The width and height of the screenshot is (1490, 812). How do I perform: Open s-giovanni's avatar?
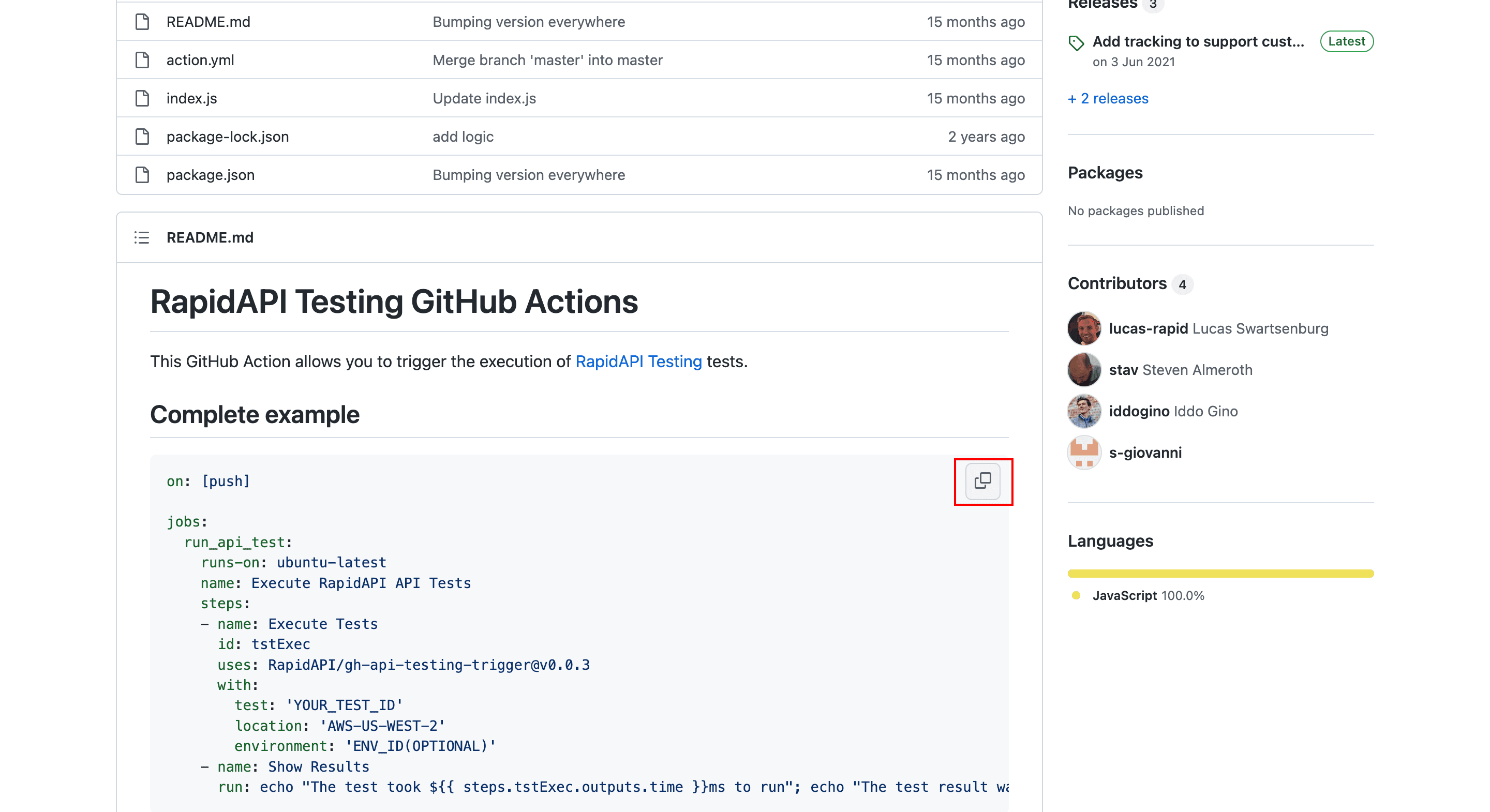pos(1084,453)
